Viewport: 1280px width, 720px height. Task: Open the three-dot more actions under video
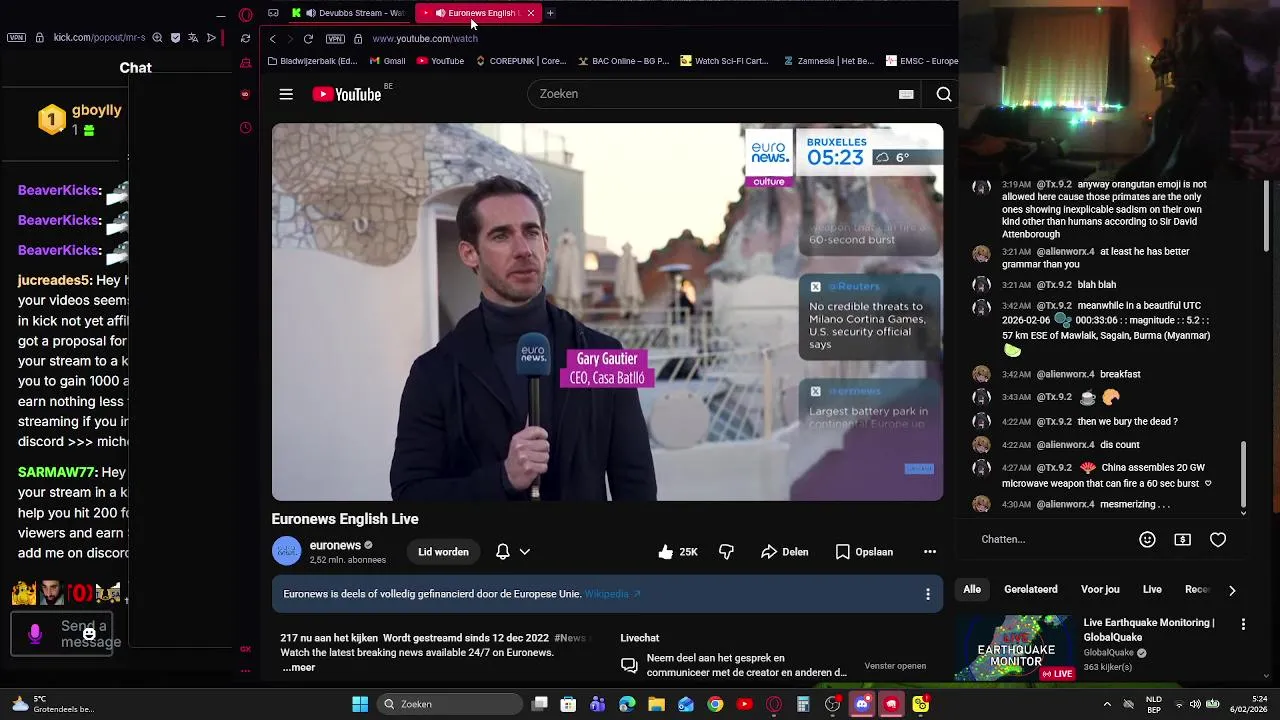tap(930, 552)
